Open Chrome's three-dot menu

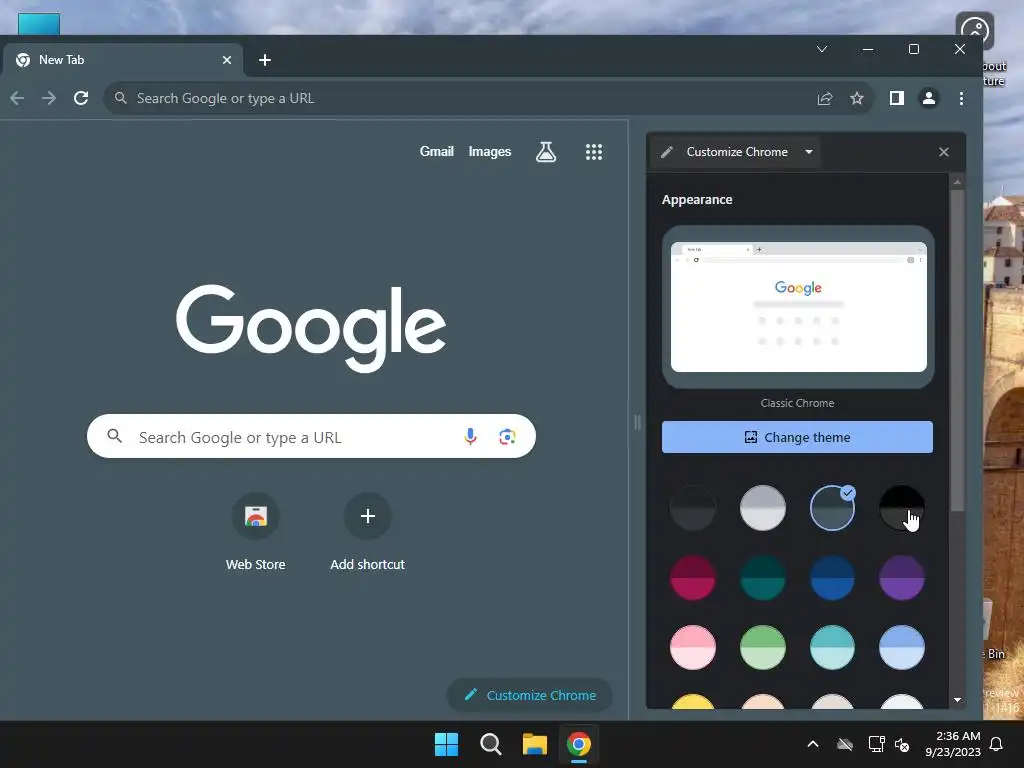click(x=961, y=98)
